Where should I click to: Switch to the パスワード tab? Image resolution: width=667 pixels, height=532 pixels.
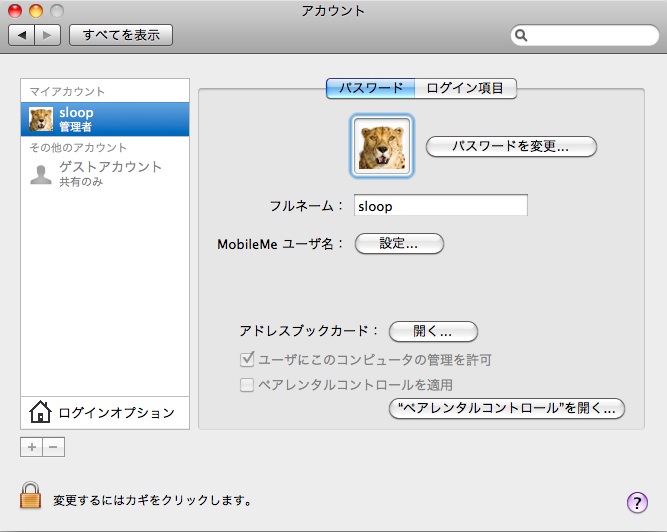pos(370,88)
